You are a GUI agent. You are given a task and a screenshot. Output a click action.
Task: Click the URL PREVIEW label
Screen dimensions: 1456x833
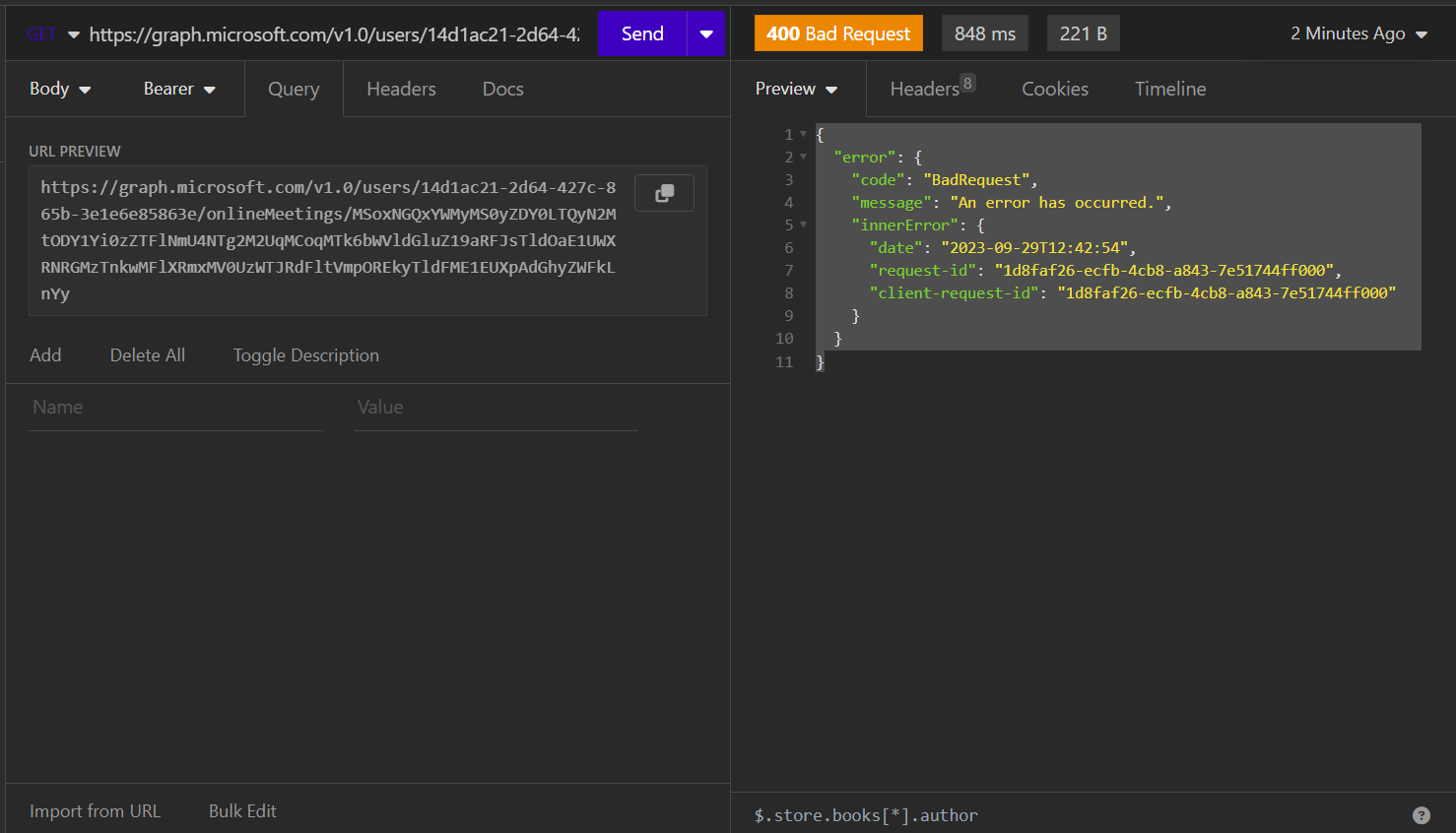75,152
